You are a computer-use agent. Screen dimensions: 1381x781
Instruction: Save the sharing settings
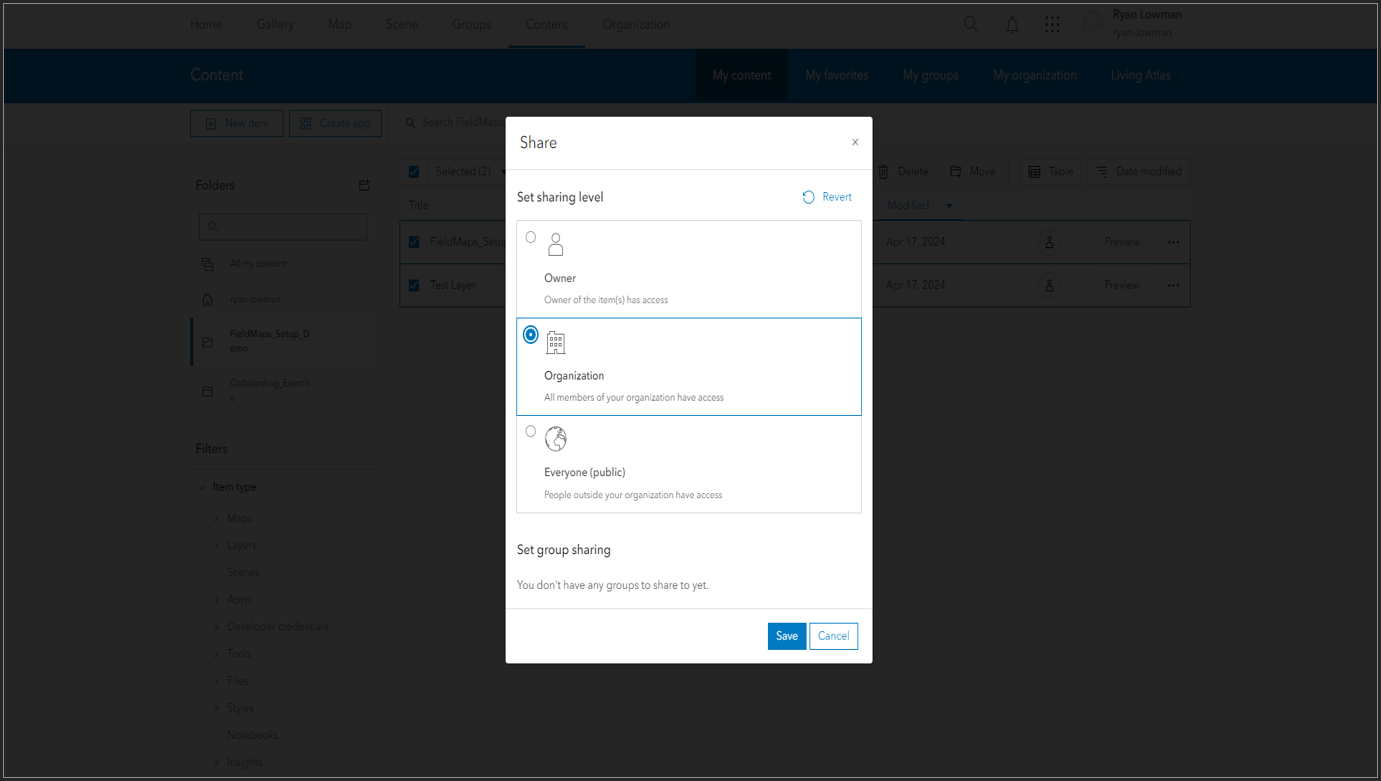pyautogui.click(x=786, y=636)
